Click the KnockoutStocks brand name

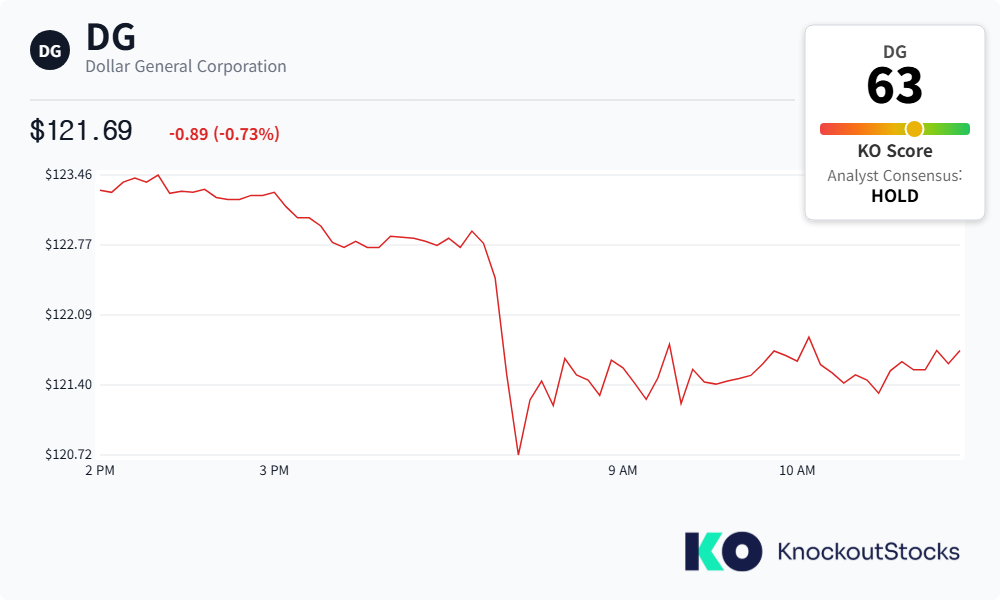[x=869, y=552]
